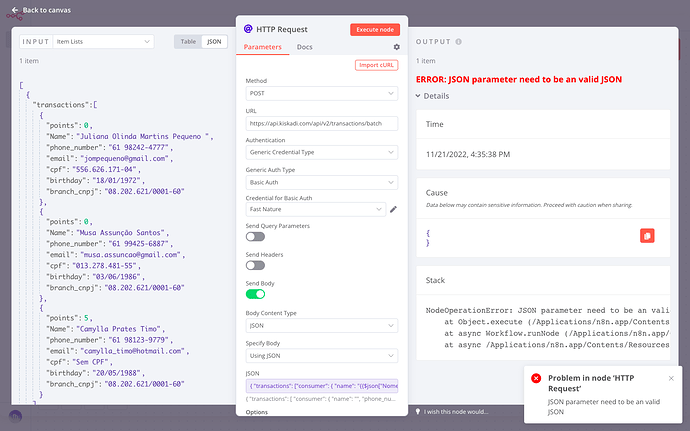Click email camylla_timo@hotmail.com value

[x=132, y=351]
